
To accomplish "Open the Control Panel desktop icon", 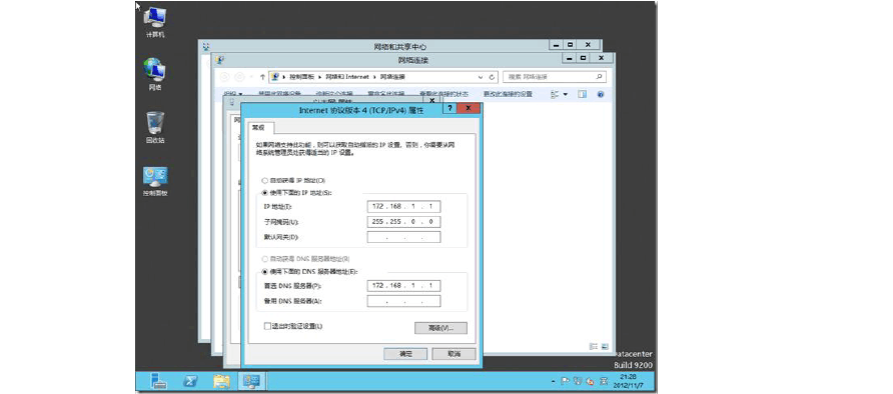I will [155, 181].
